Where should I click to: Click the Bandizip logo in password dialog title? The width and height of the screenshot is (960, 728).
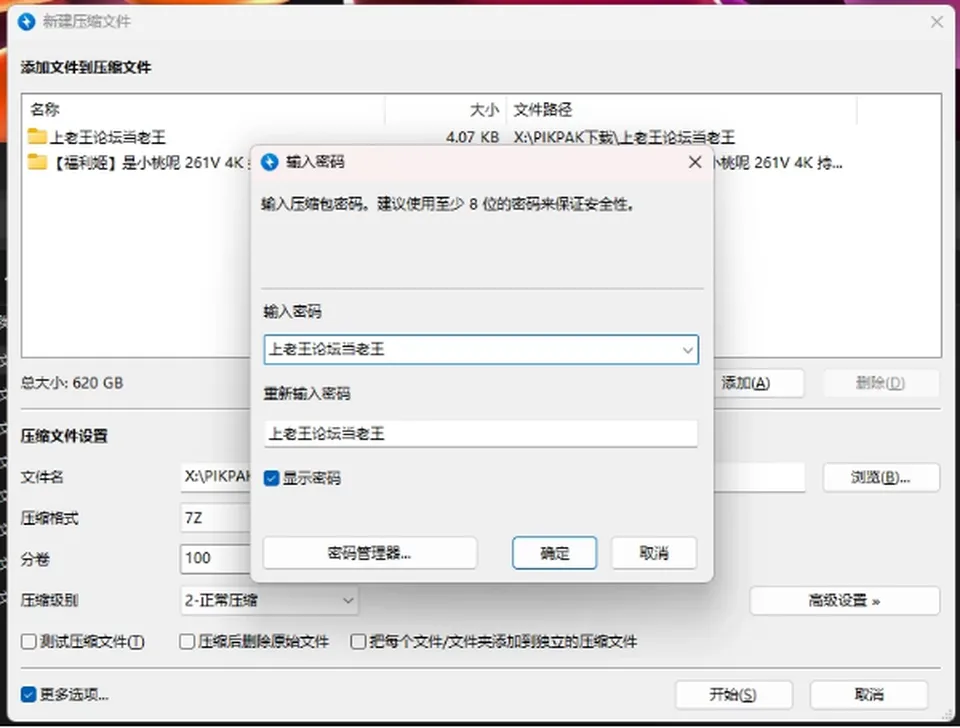point(269,162)
